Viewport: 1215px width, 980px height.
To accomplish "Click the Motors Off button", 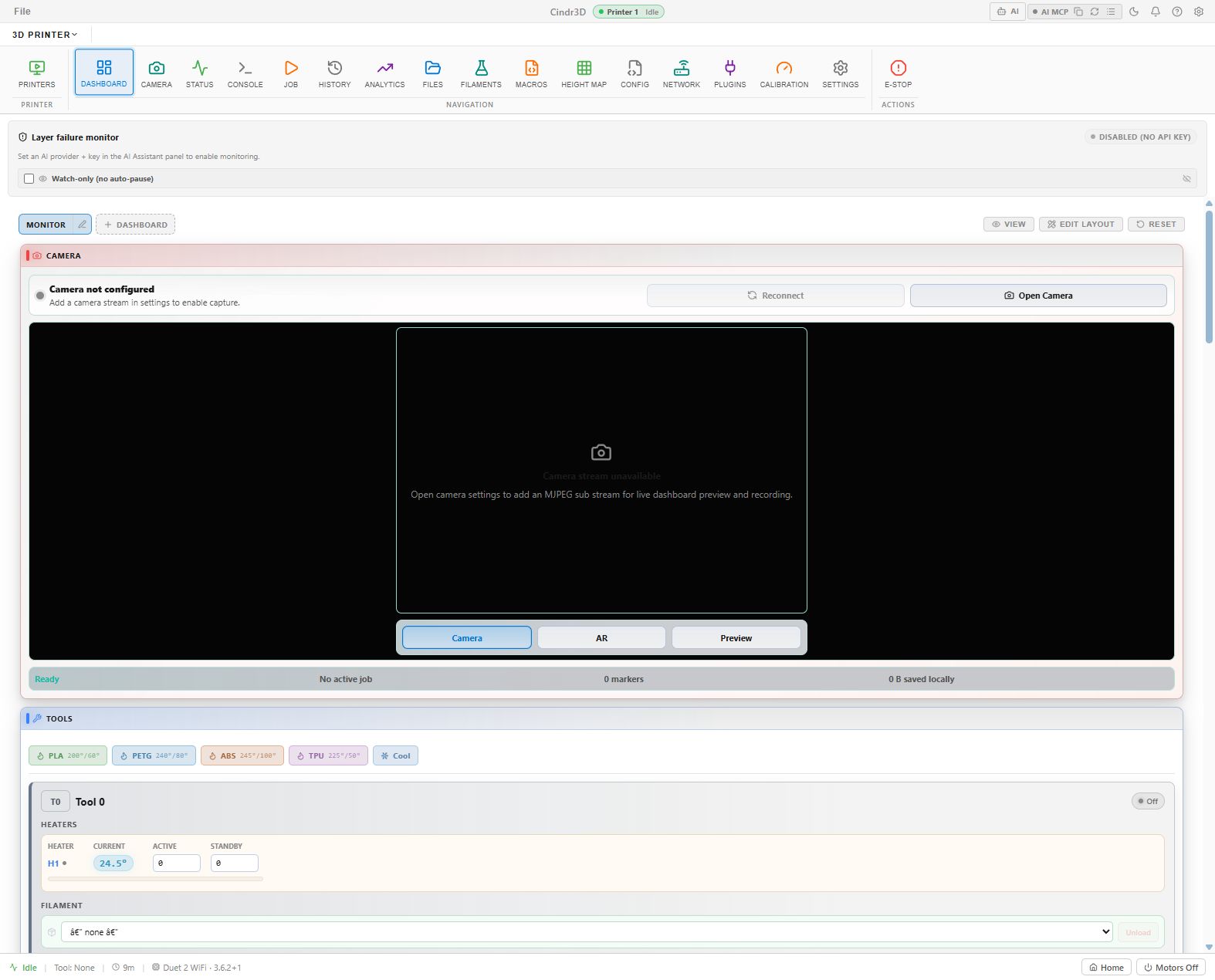I will coord(1171,967).
